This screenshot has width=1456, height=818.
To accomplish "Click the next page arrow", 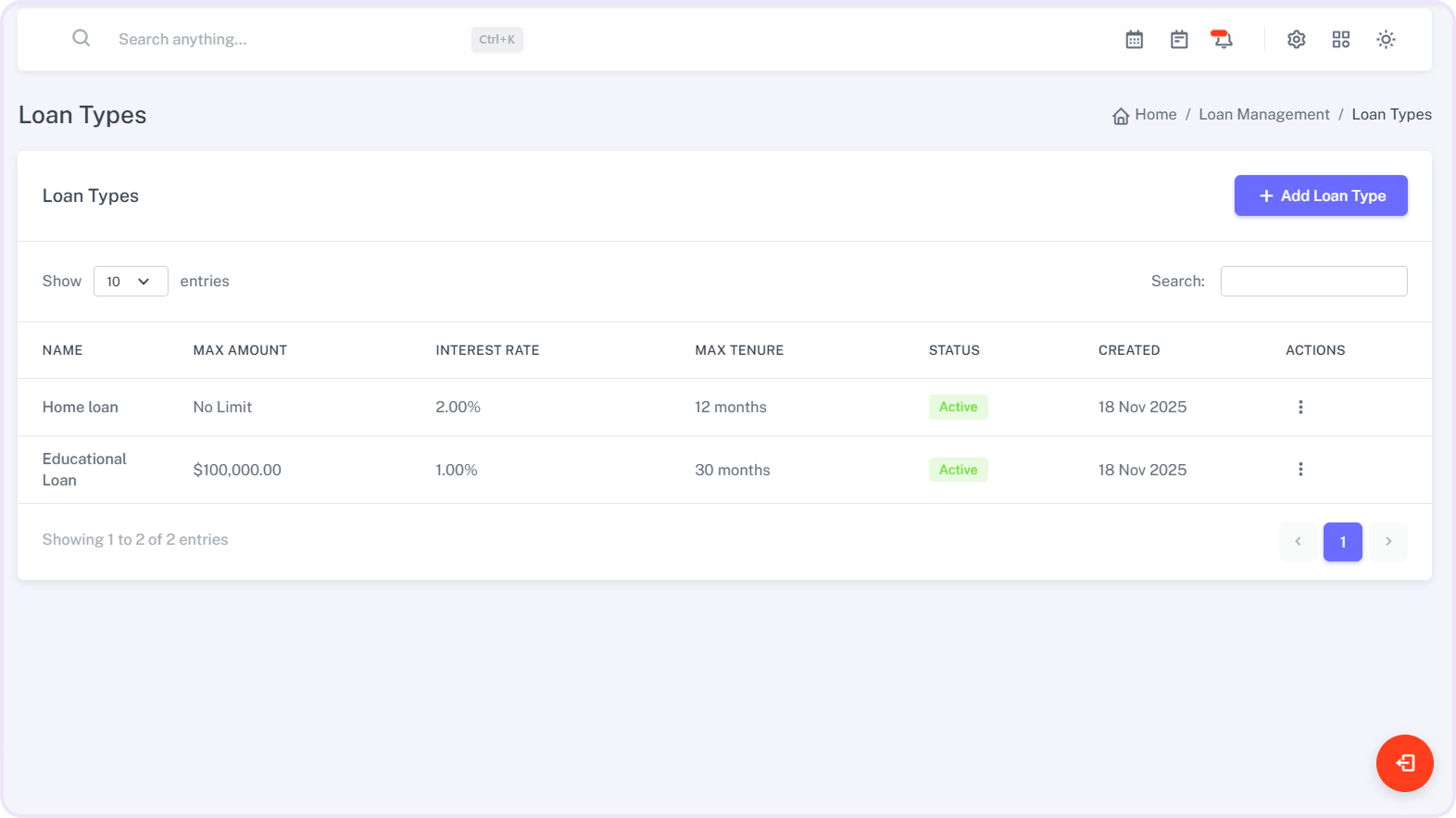I will [1387, 542].
